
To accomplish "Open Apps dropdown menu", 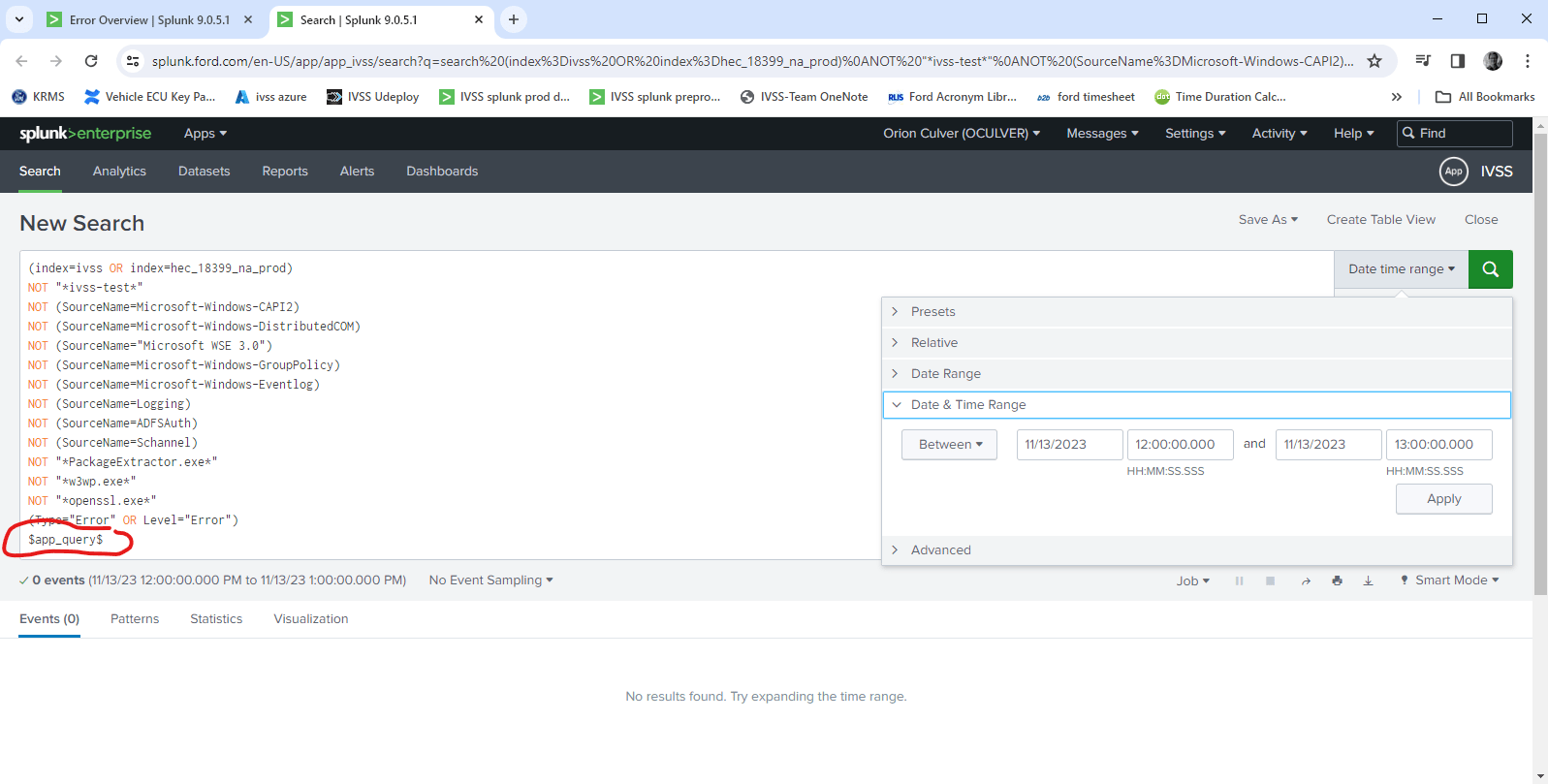I will pyautogui.click(x=205, y=134).
